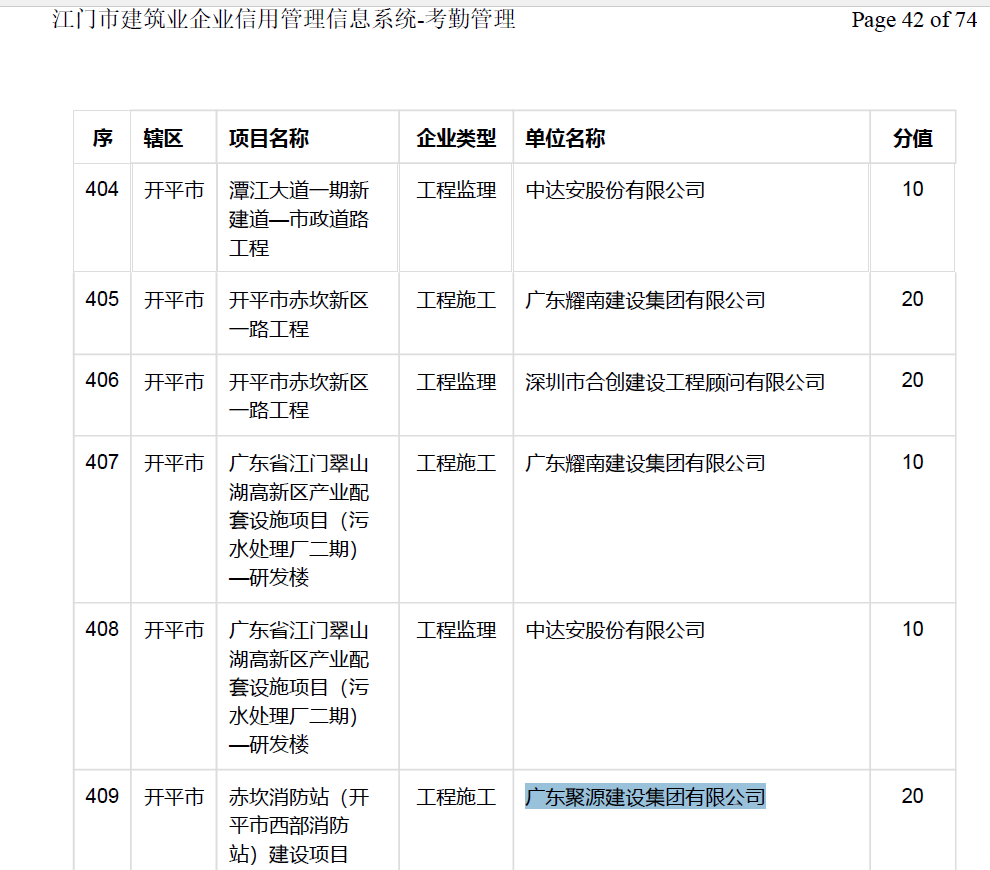This screenshot has height=870, width=990.
Task: Click 工程施工 in row 407
Action: [456, 463]
